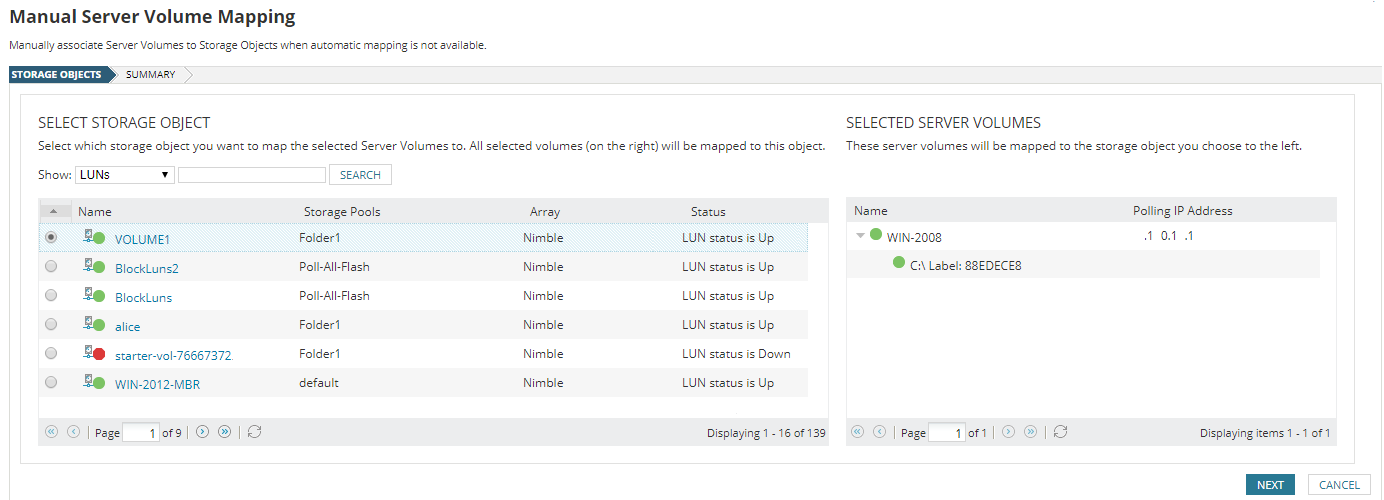Refresh the selected server volumes list

coord(1061,432)
